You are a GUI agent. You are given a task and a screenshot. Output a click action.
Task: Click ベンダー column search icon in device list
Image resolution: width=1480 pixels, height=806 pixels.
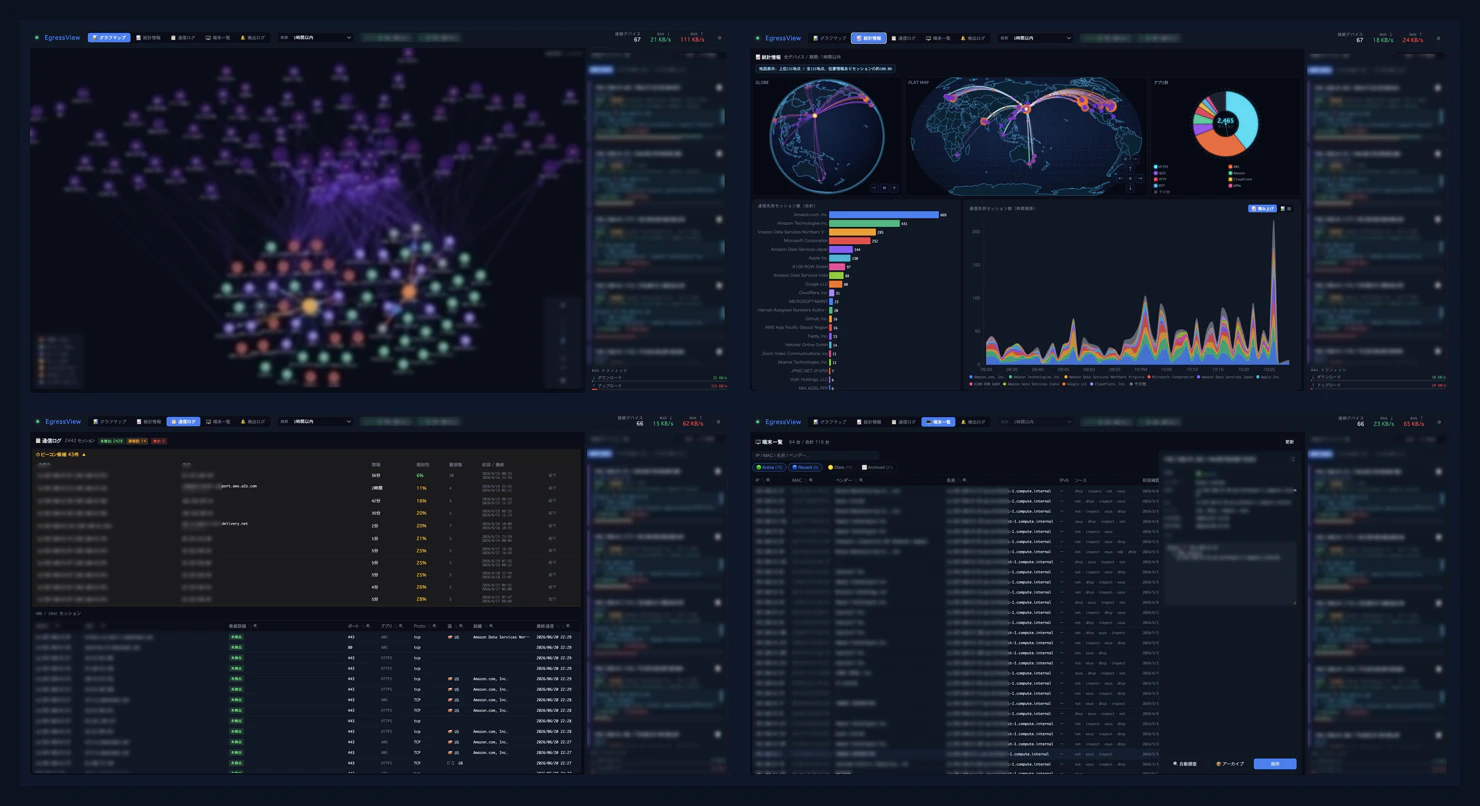861,480
